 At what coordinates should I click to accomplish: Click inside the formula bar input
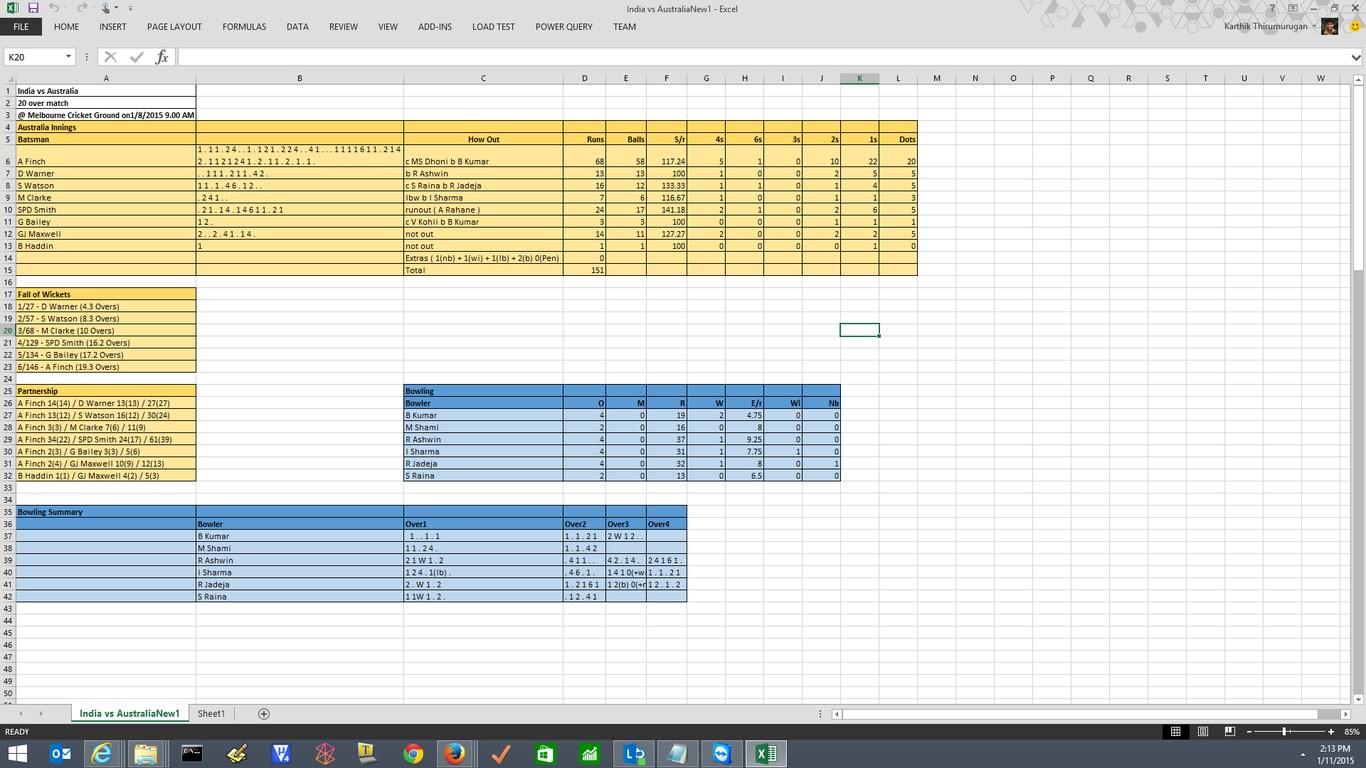(x=760, y=57)
